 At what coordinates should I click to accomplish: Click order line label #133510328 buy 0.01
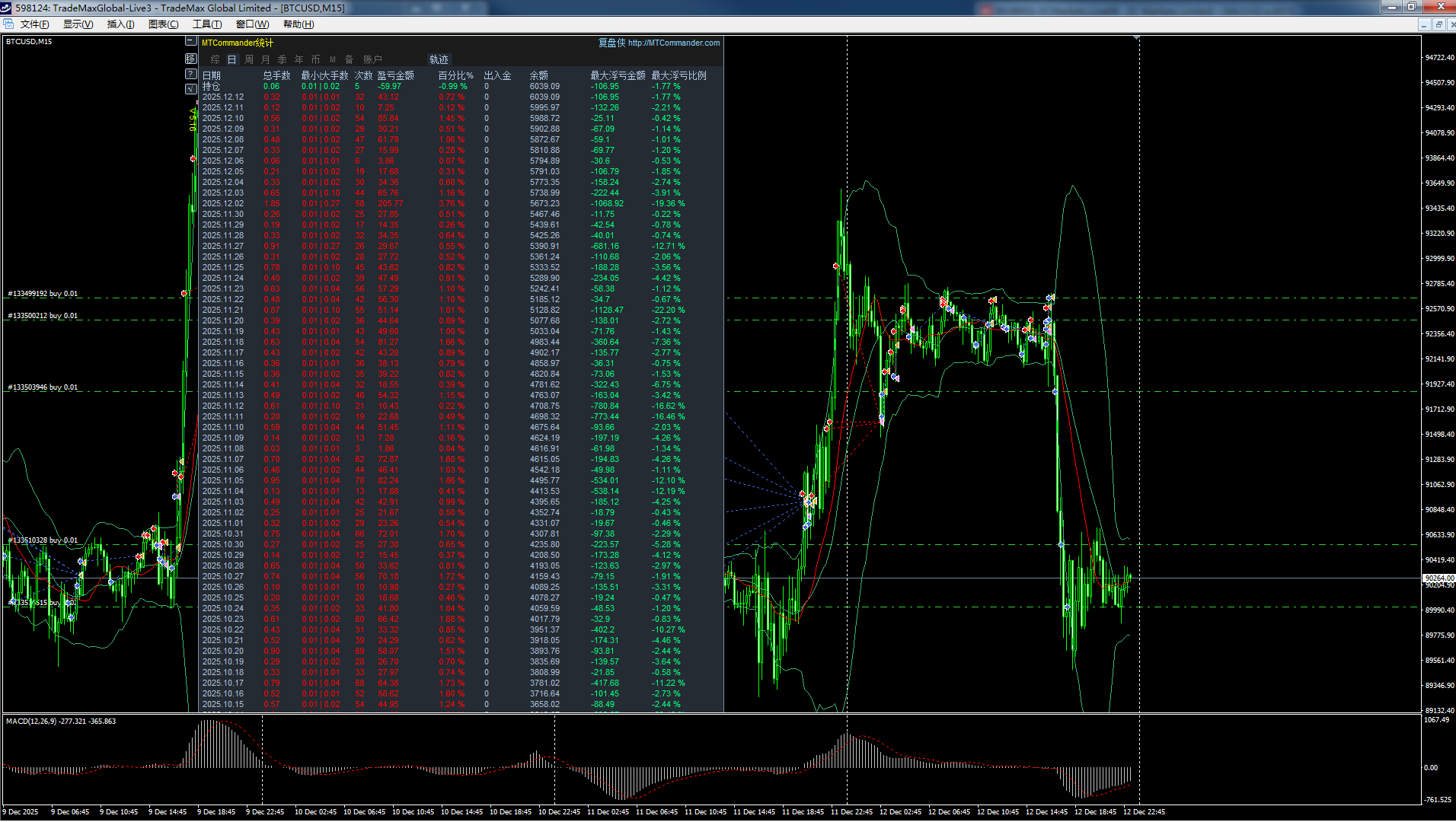tap(43, 540)
